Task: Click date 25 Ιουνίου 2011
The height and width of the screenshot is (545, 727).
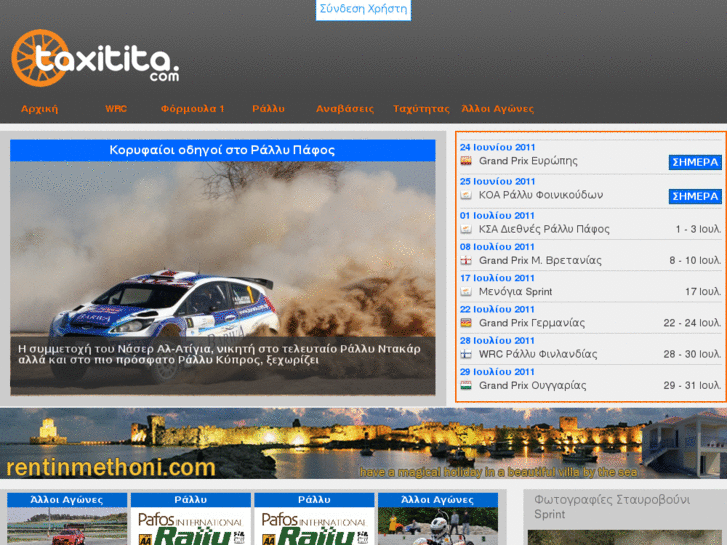Action: coord(497,181)
